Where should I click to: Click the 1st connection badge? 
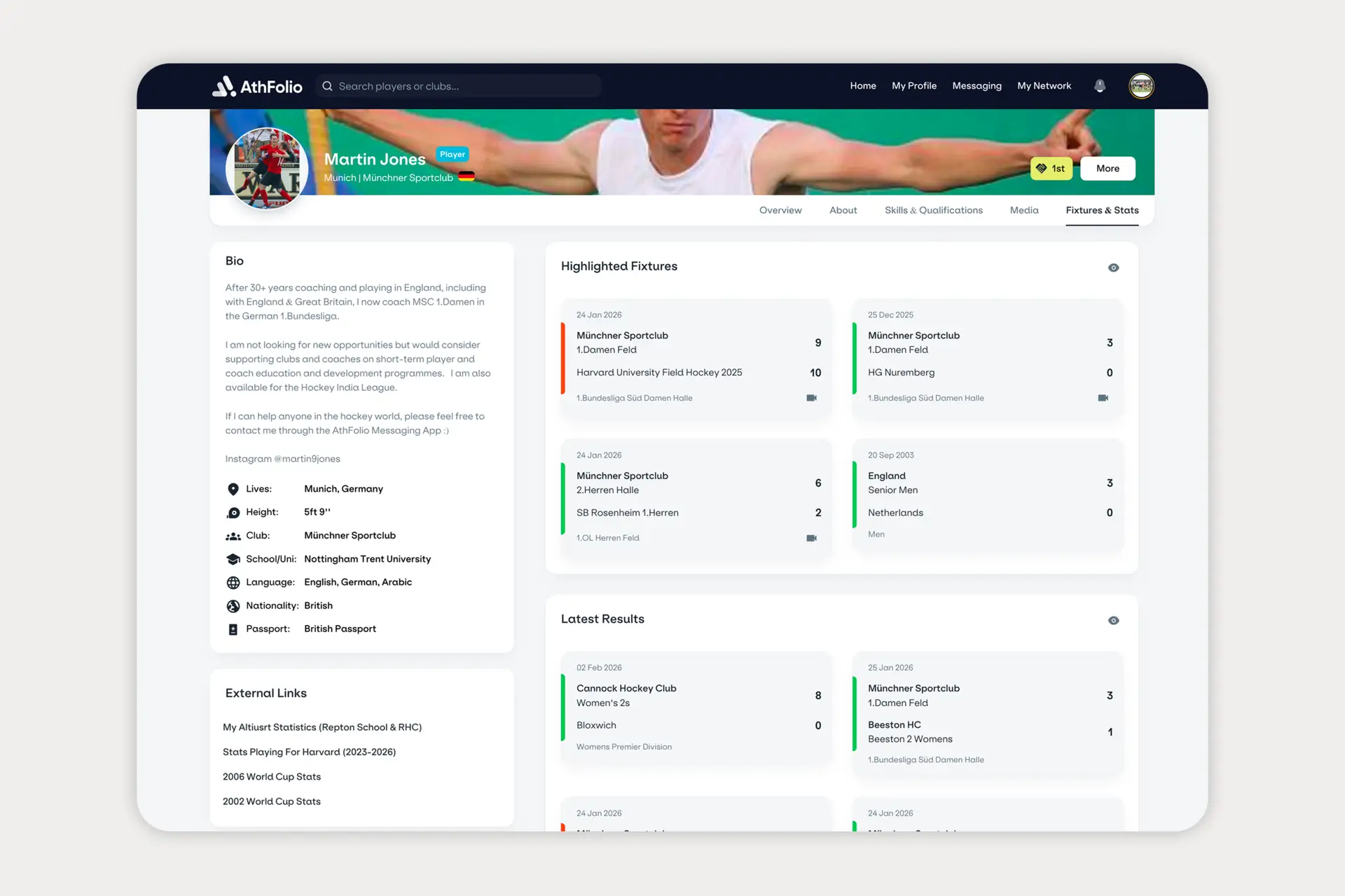coord(1051,168)
